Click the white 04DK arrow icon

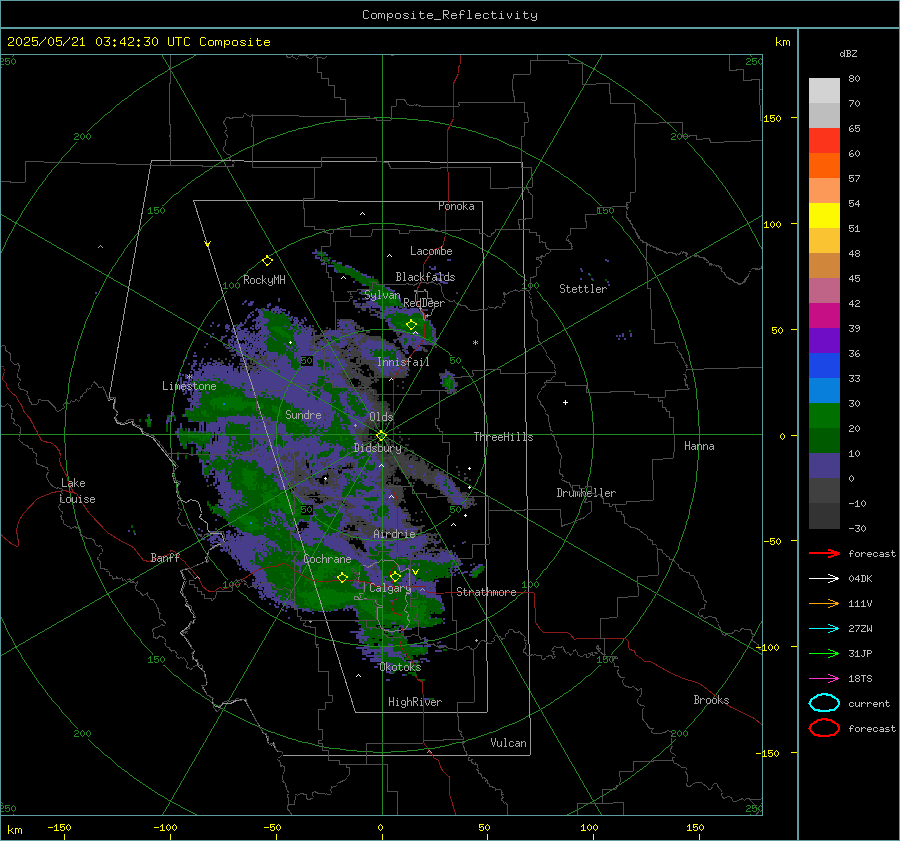(x=824, y=578)
